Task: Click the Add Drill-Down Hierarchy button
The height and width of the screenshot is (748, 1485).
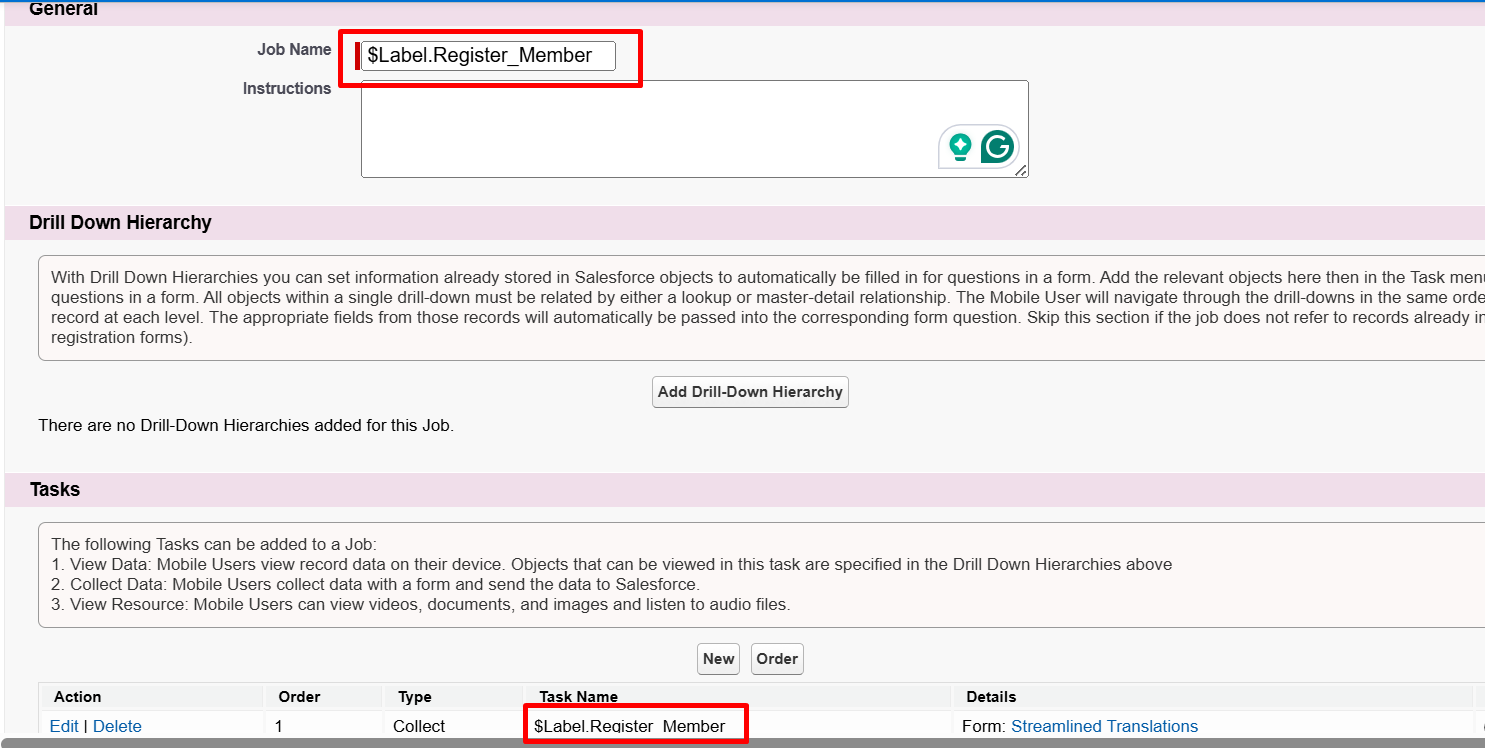Action: (x=750, y=392)
